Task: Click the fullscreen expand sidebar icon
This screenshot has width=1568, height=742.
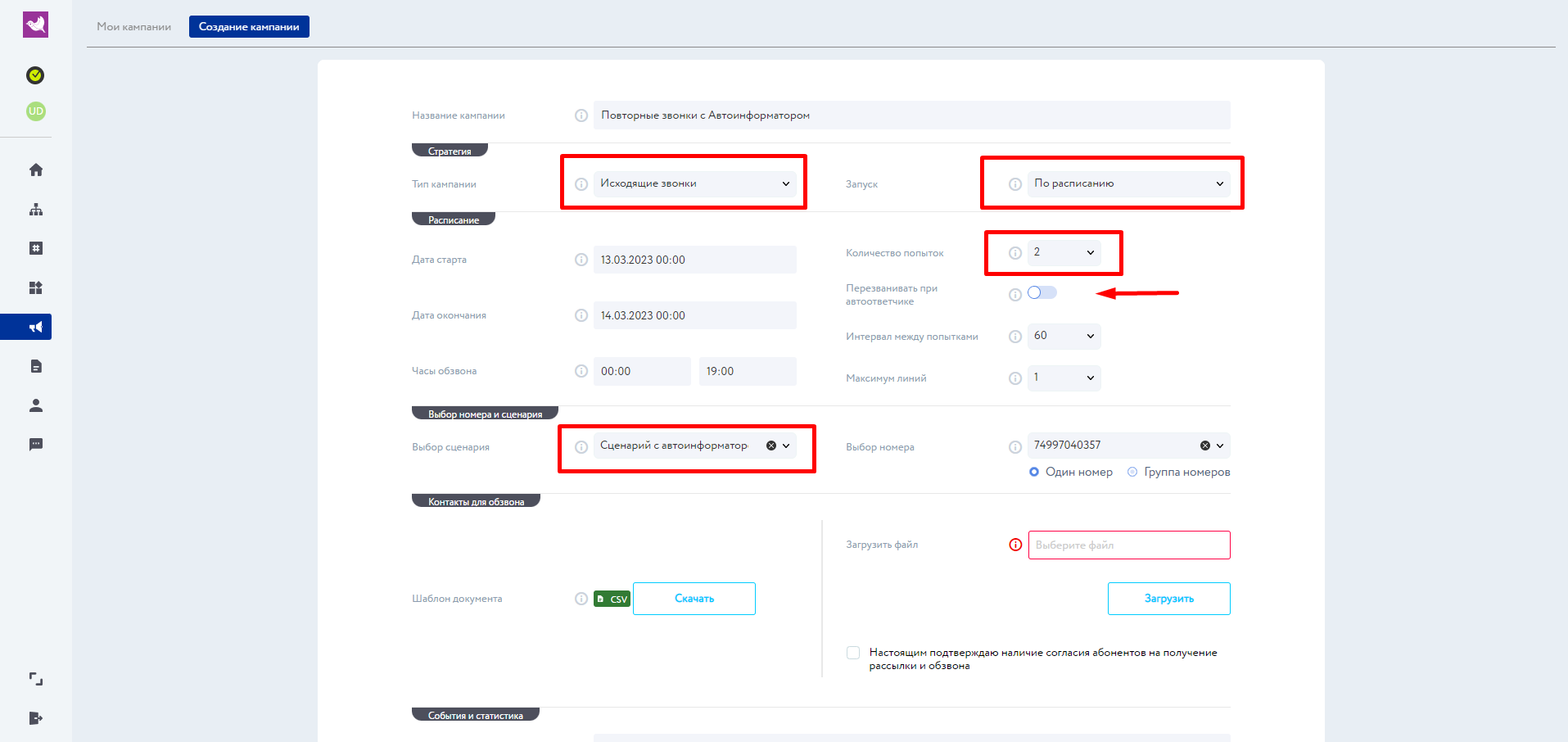Action: click(36, 679)
